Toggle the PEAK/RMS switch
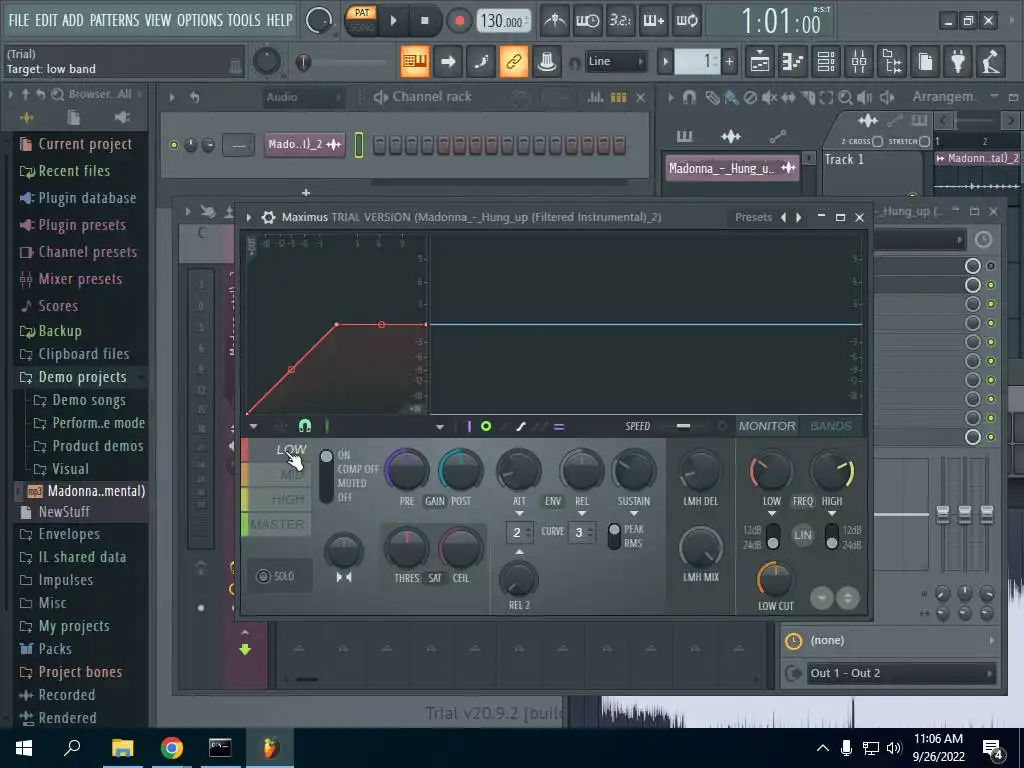The height and width of the screenshot is (768, 1024). click(x=614, y=536)
